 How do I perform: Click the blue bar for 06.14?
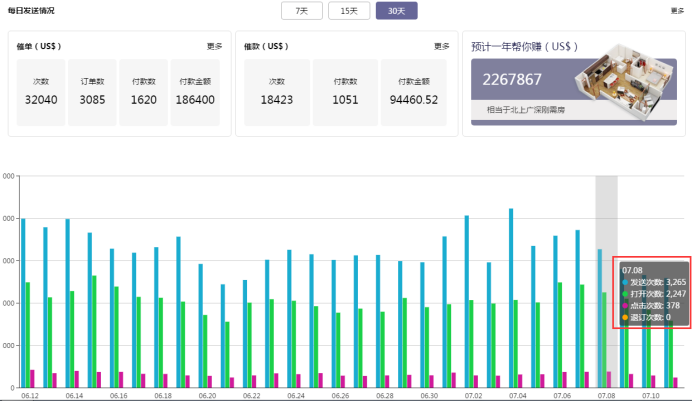[68, 304]
